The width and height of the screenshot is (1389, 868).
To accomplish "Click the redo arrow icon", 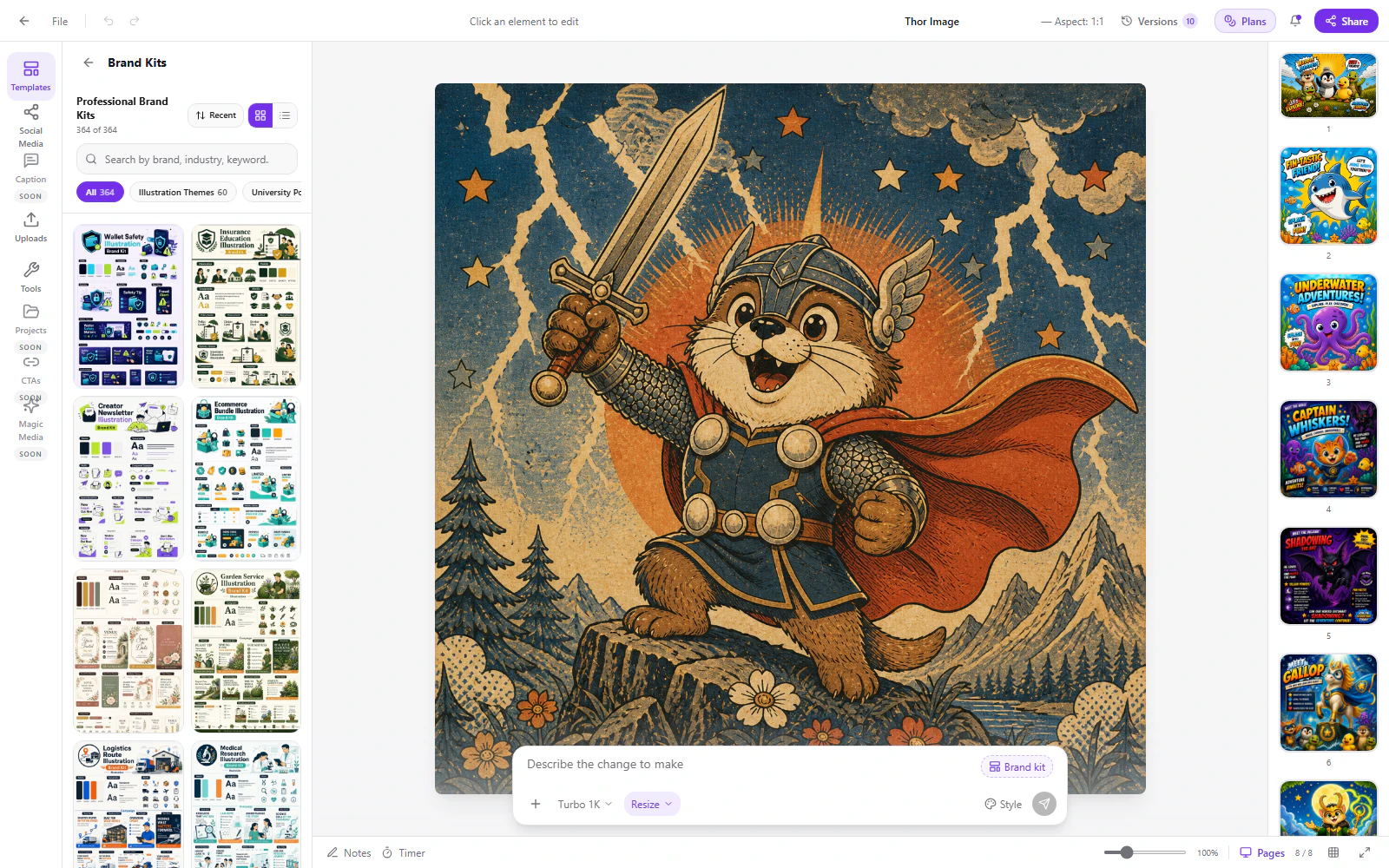I will [x=135, y=21].
